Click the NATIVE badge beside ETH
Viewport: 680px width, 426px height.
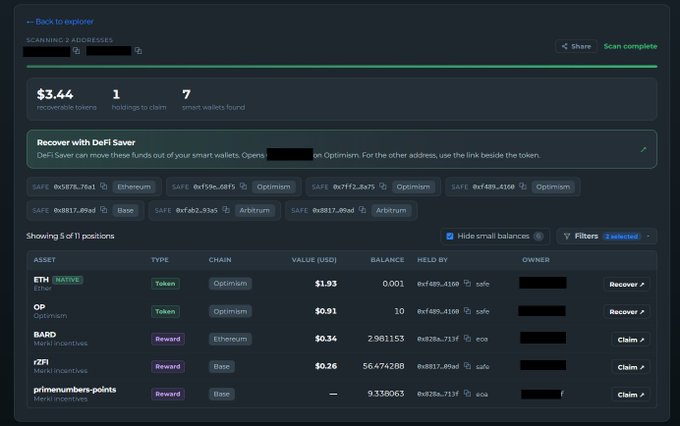pos(68,280)
